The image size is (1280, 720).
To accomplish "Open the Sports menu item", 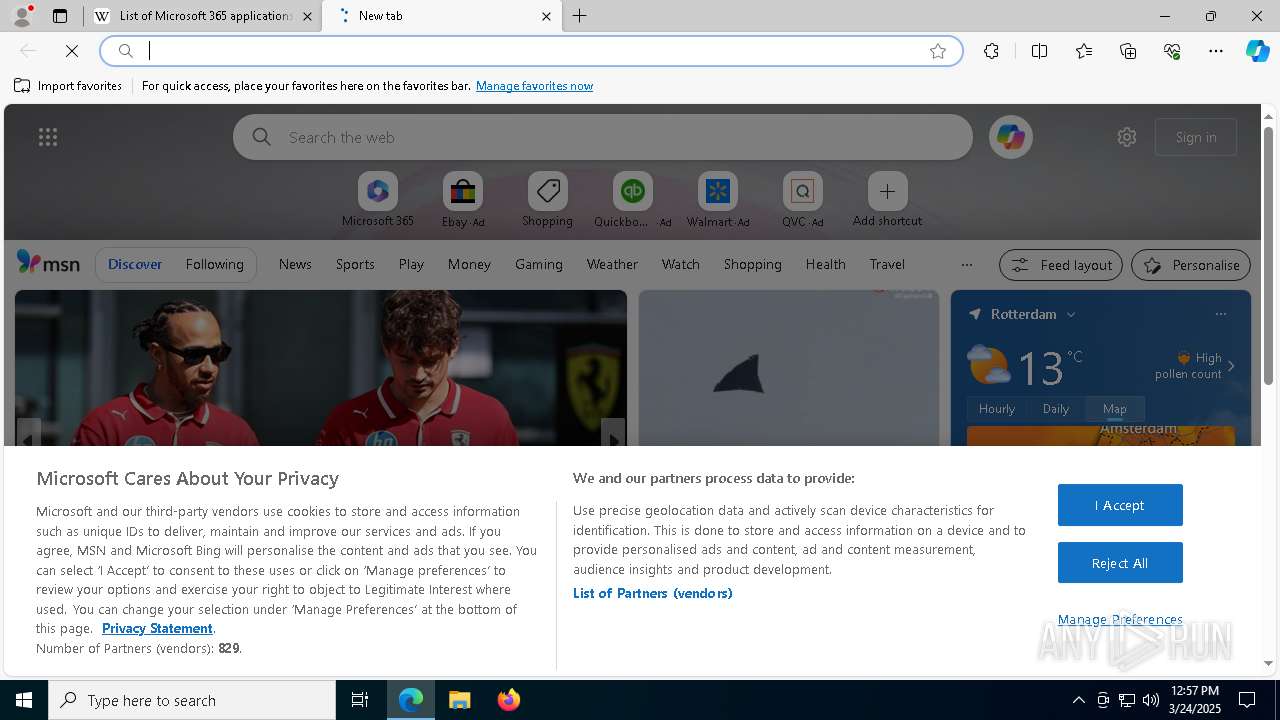I will click(x=355, y=264).
